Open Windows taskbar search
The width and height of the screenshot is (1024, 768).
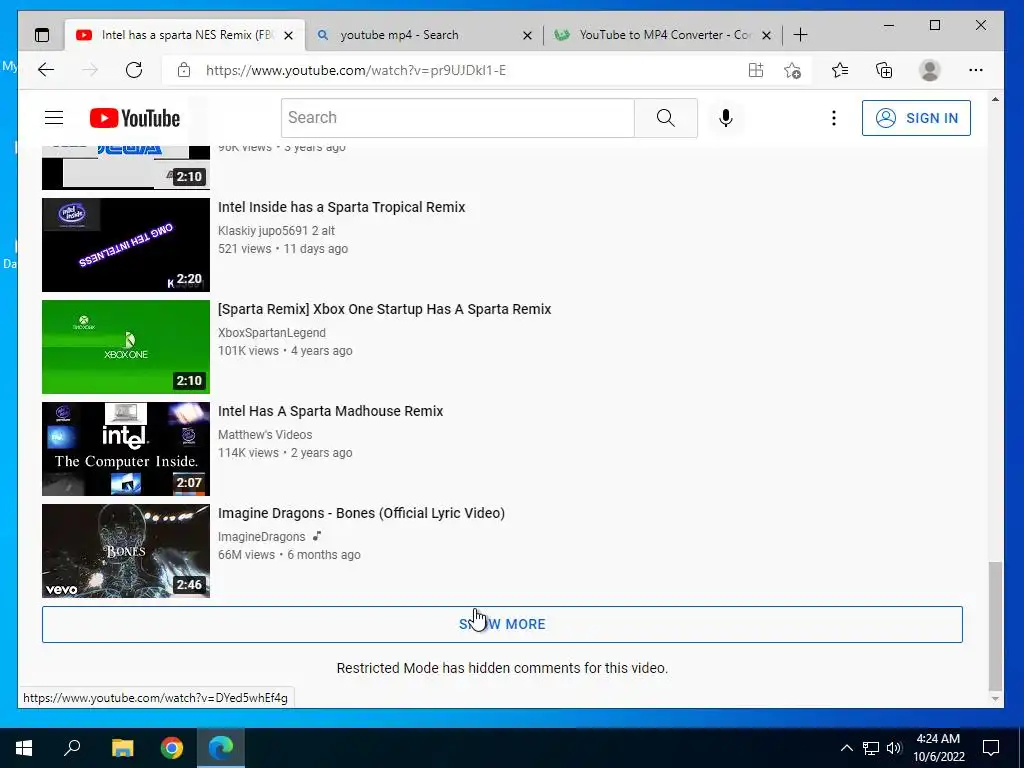[72, 747]
